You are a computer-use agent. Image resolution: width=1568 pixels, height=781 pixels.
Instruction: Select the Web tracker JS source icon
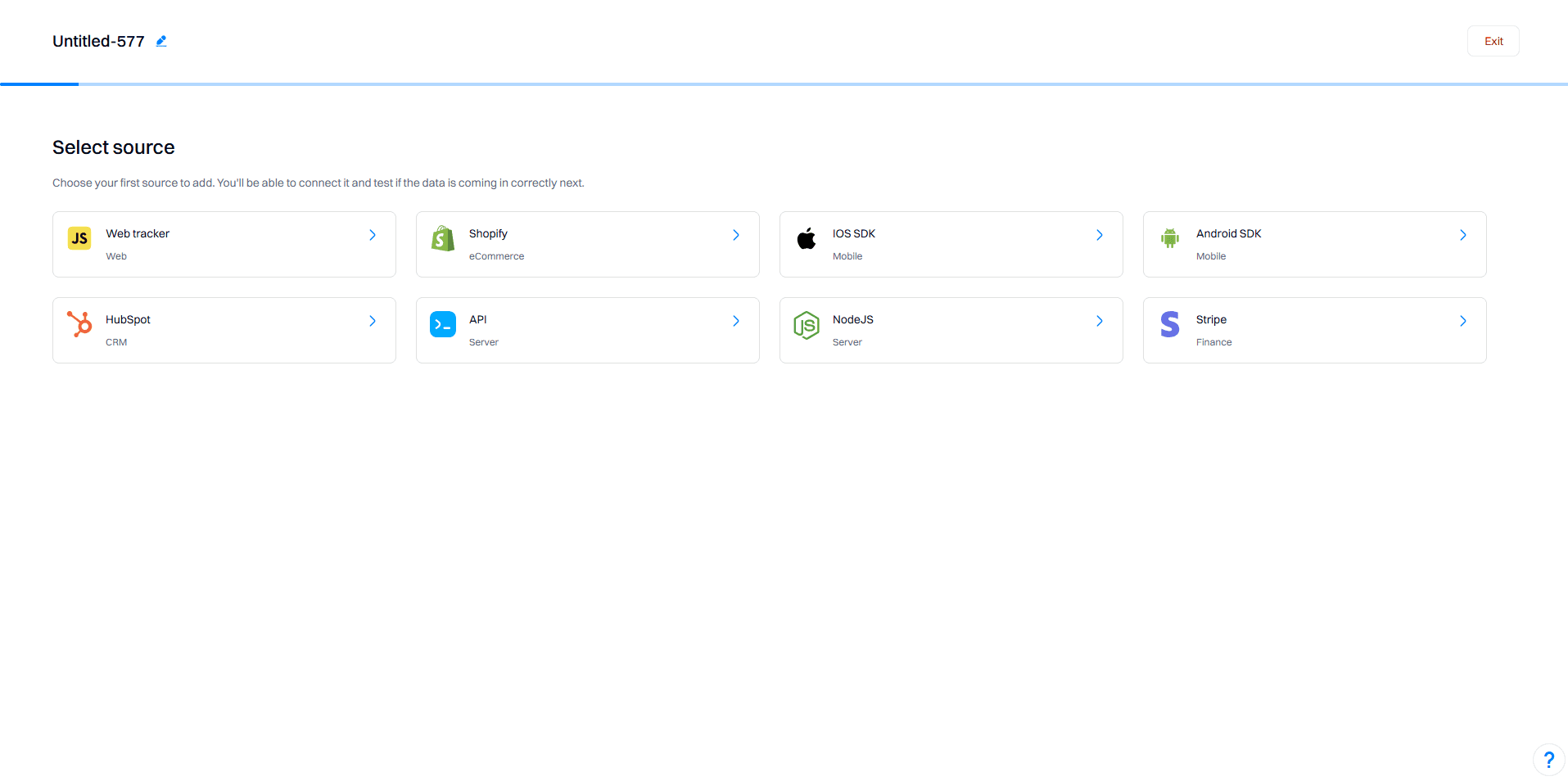[79, 238]
